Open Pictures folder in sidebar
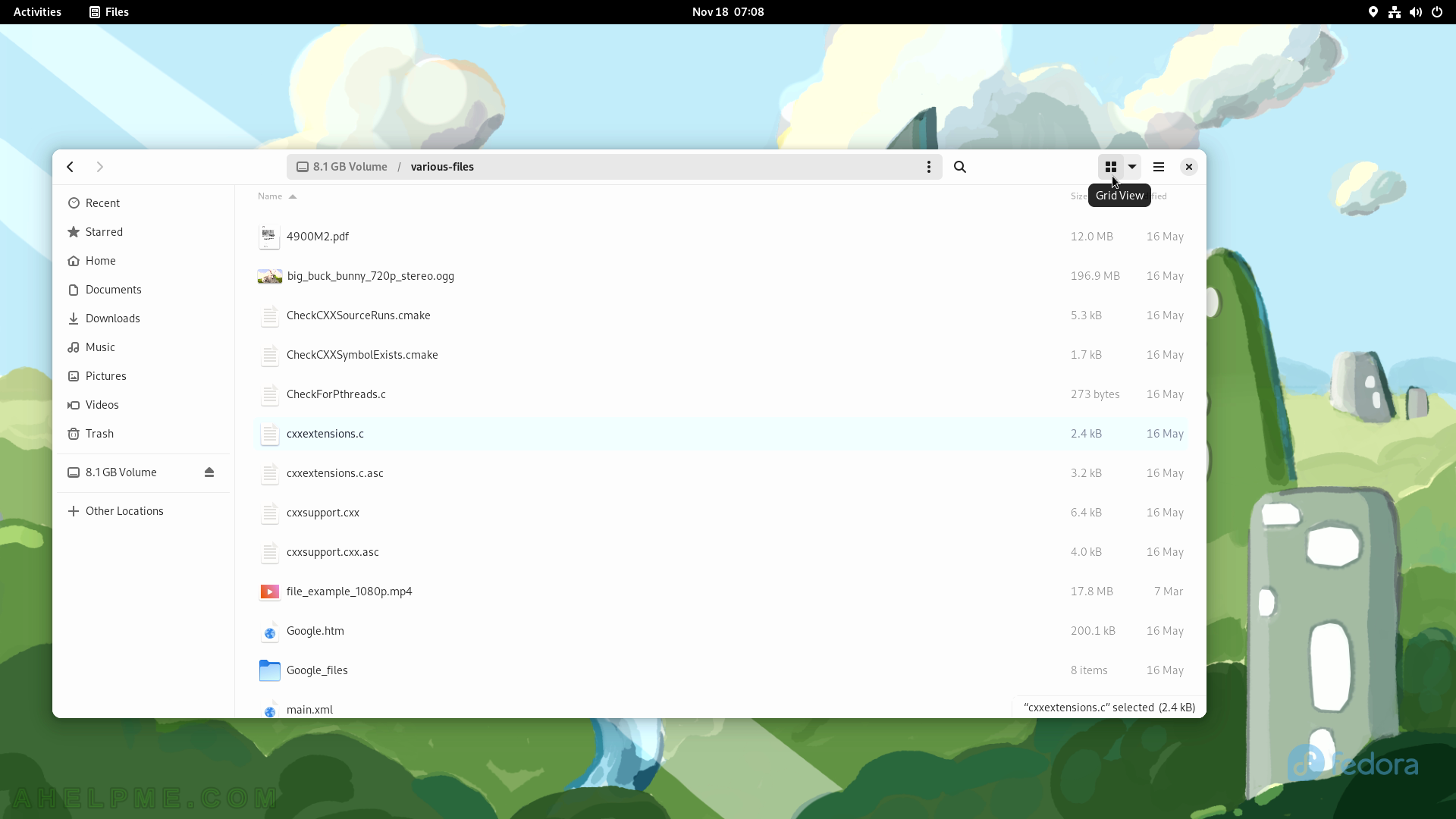The image size is (1456, 819). click(x=144, y=376)
